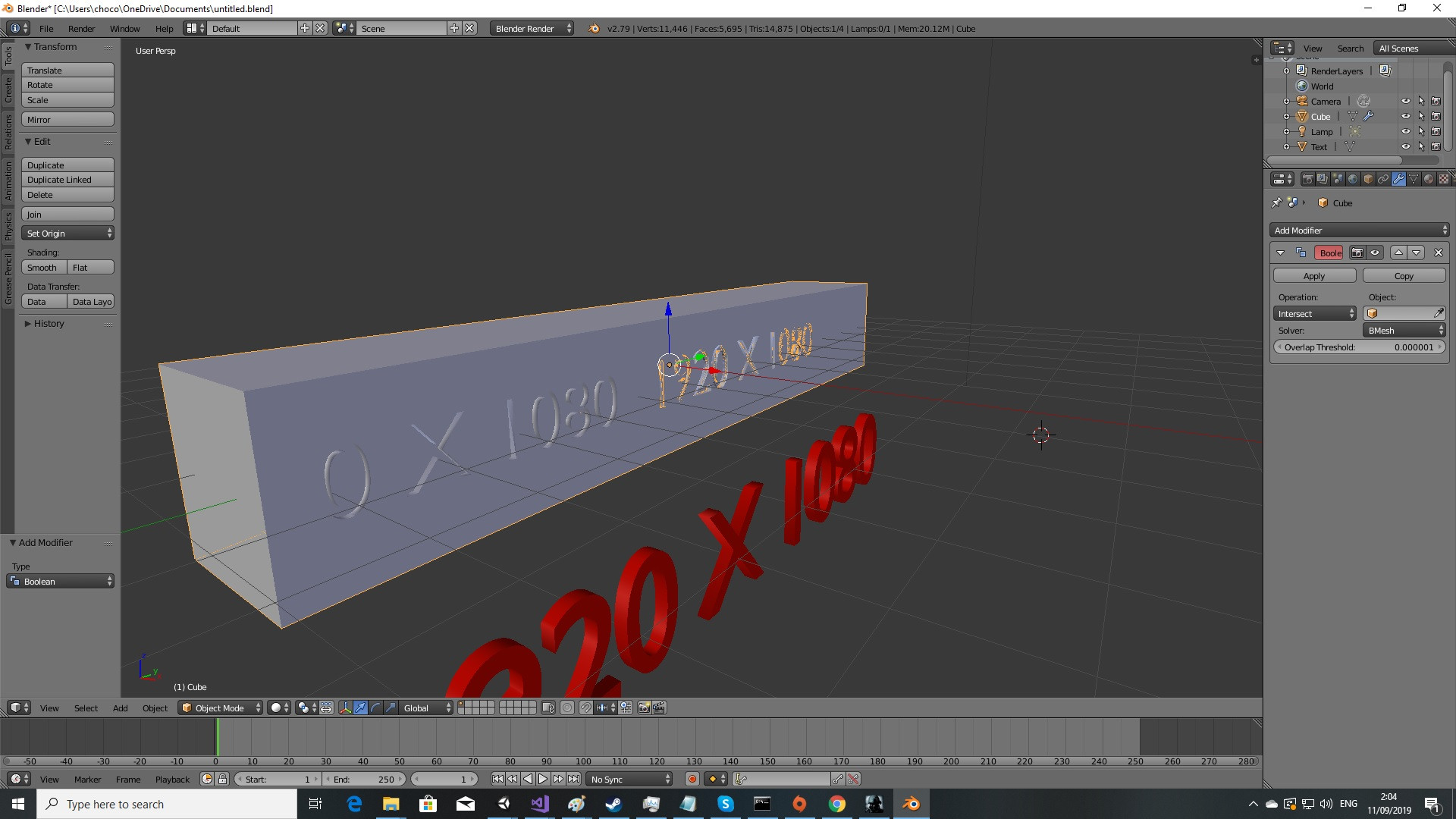Open the Object Mode dropdown
The image size is (1456, 819).
(x=221, y=708)
